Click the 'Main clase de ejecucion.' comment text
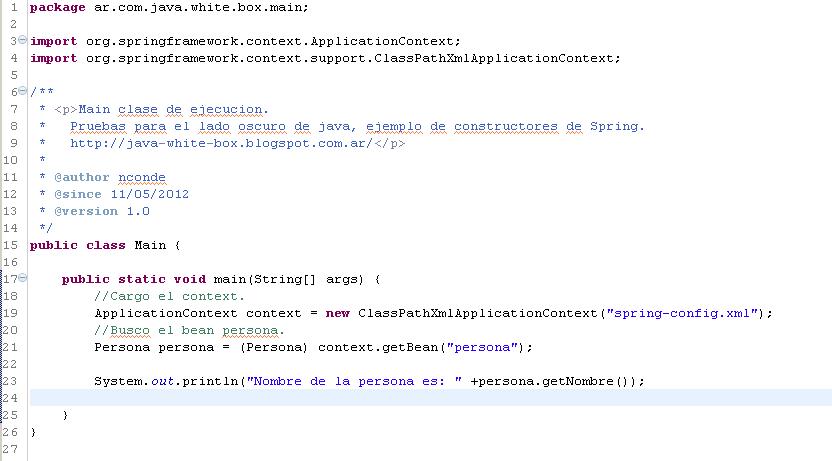This screenshot has width=832, height=461. (174, 109)
